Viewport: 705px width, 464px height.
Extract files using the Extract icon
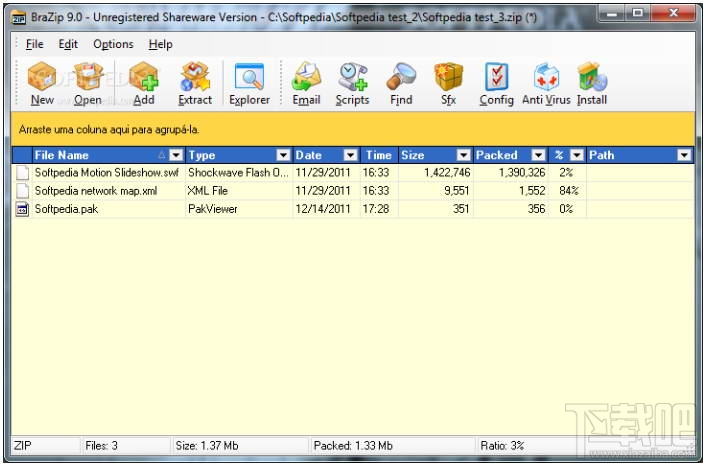(195, 77)
